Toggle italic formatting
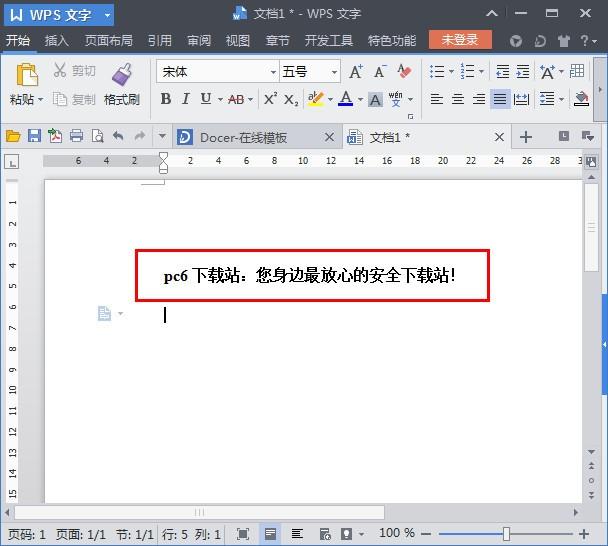The height and width of the screenshot is (546, 608). [186, 99]
